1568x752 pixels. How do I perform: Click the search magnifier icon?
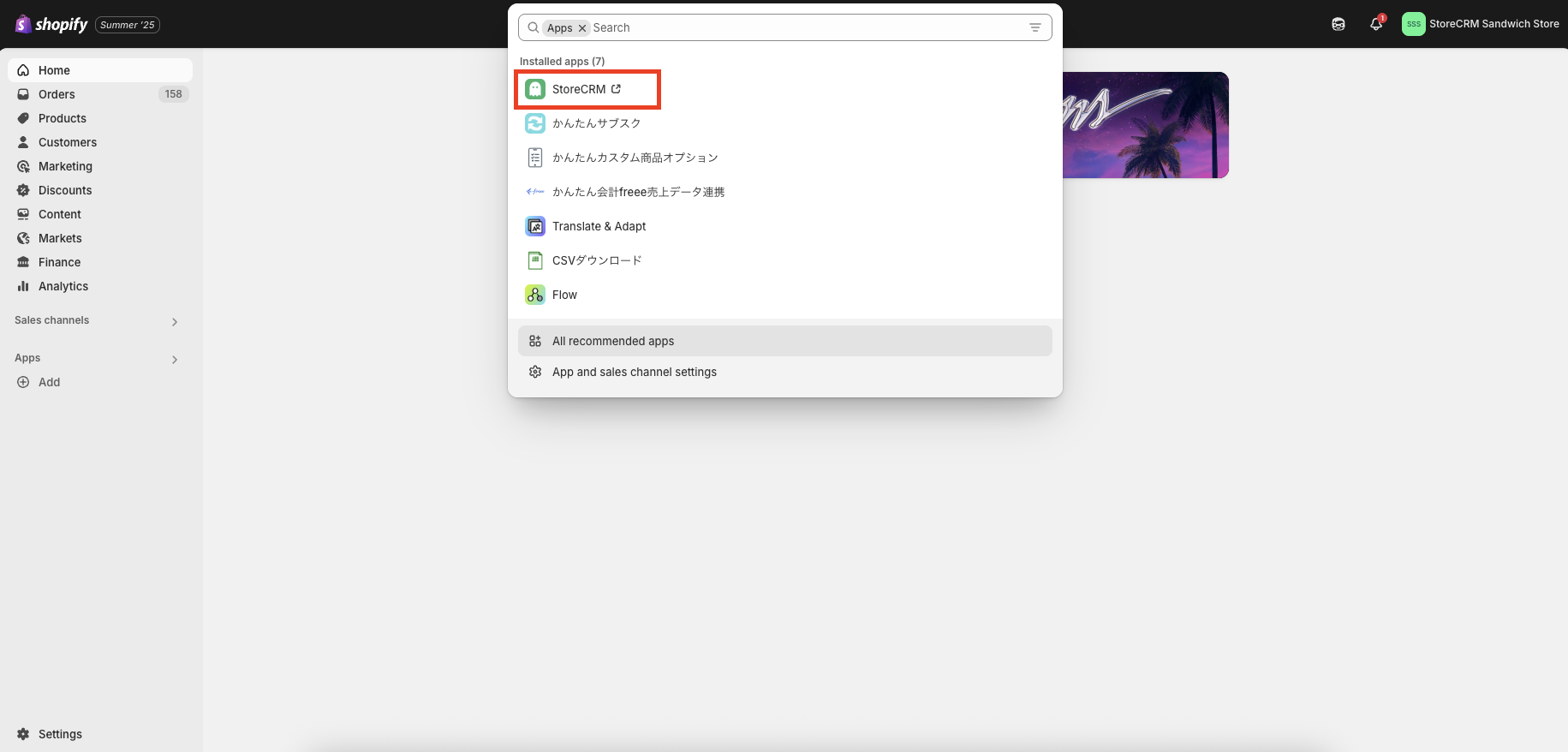click(533, 27)
